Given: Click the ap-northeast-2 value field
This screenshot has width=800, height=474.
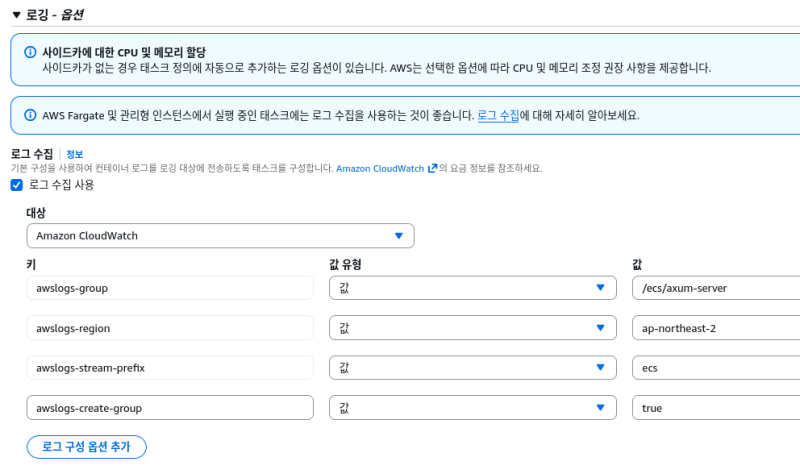Looking at the screenshot, I should (x=716, y=328).
